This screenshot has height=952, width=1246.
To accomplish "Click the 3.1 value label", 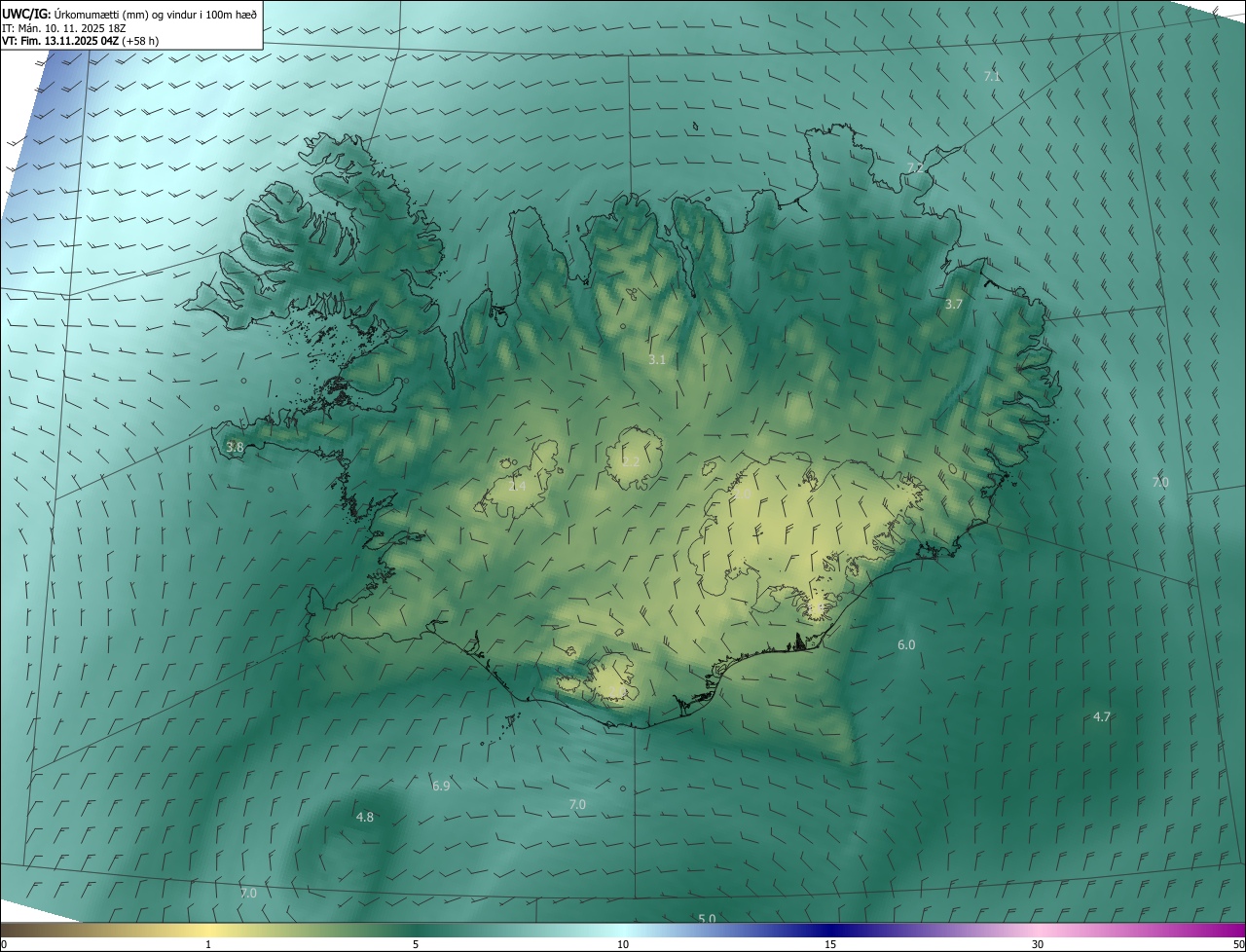I will click(657, 360).
